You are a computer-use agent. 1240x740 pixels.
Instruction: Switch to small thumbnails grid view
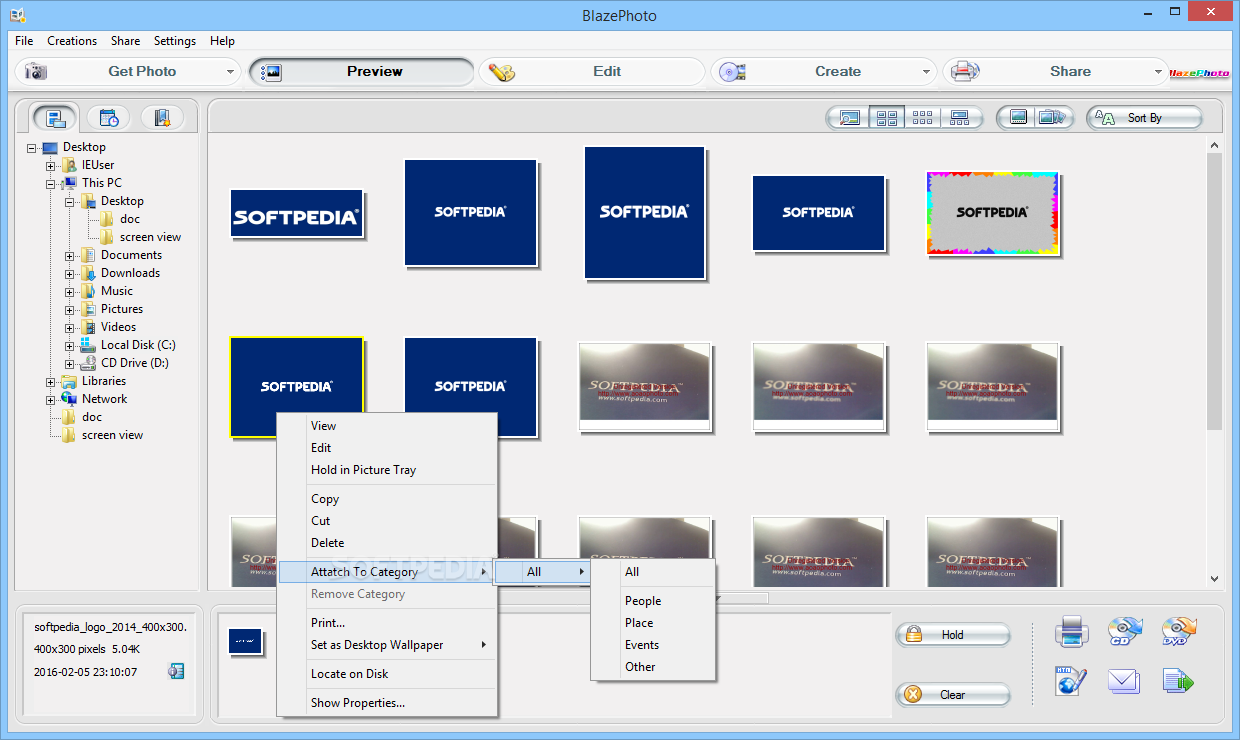tap(923, 118)
